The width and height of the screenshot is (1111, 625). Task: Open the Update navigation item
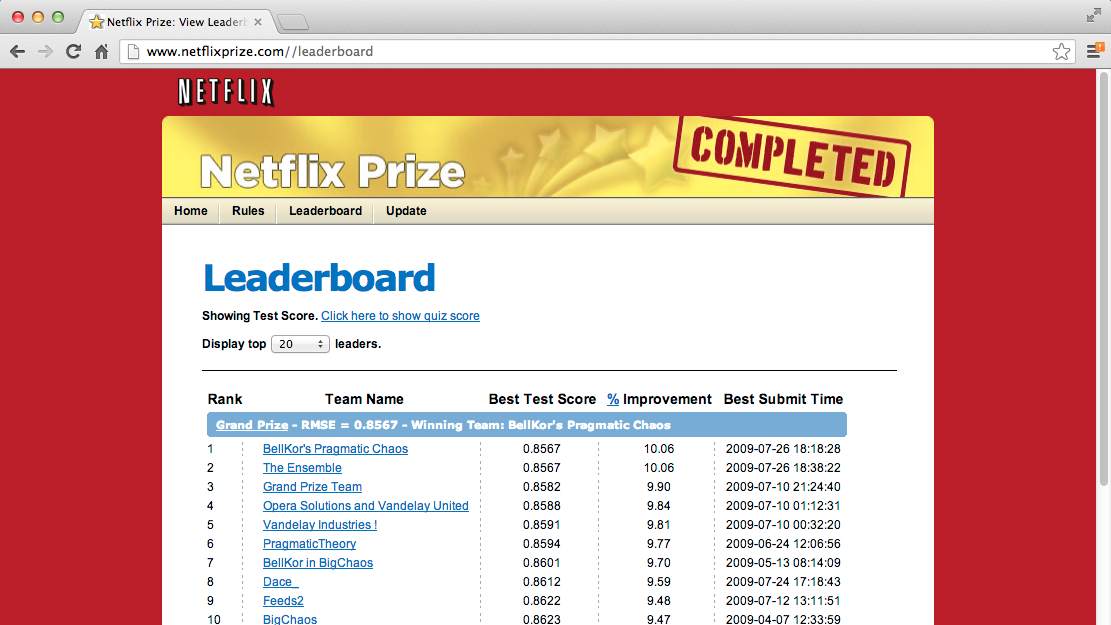pyautogui.click(x=406, y=210)
